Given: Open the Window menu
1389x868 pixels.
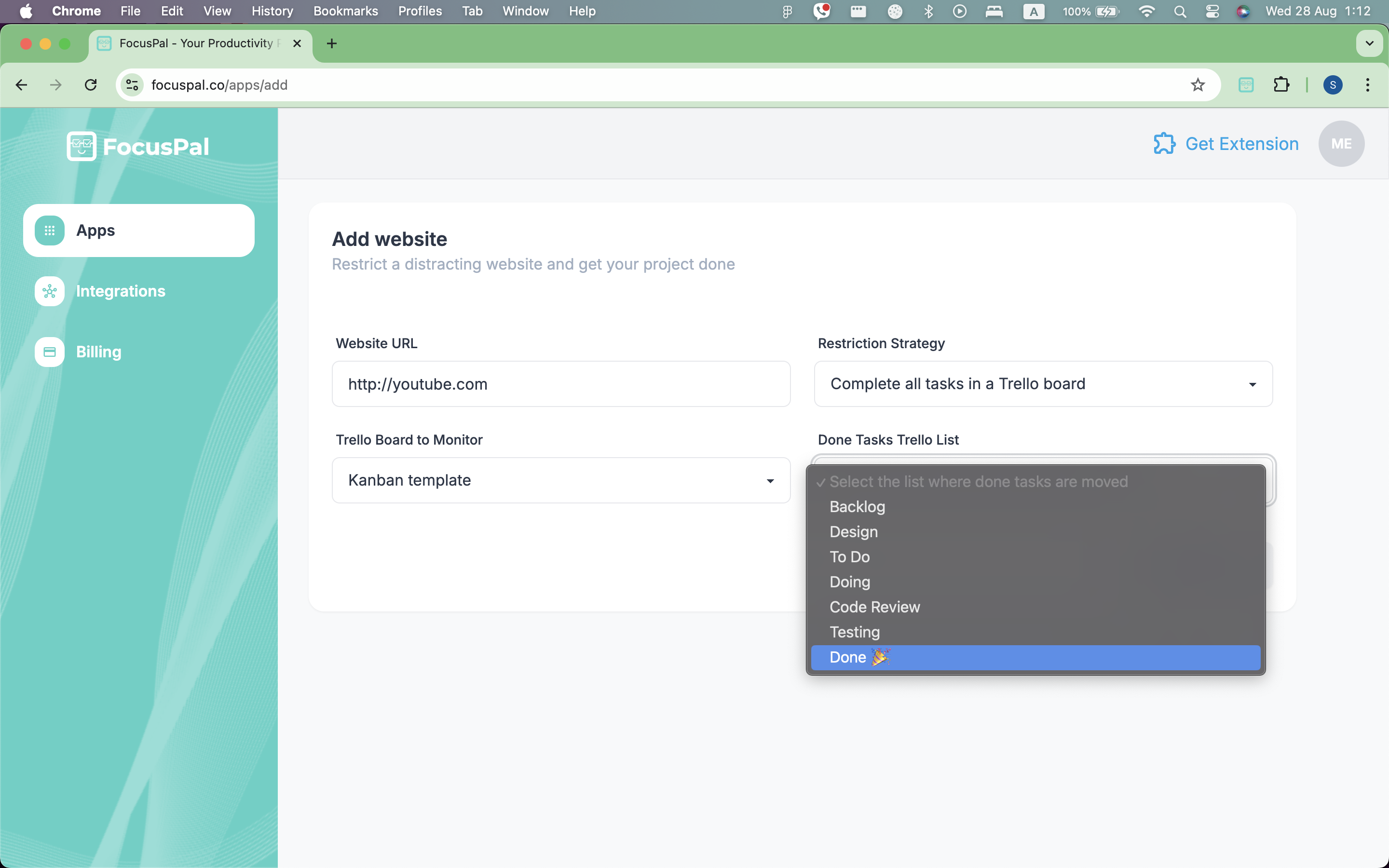Looking at the screenshot, I should pos(525,11).
